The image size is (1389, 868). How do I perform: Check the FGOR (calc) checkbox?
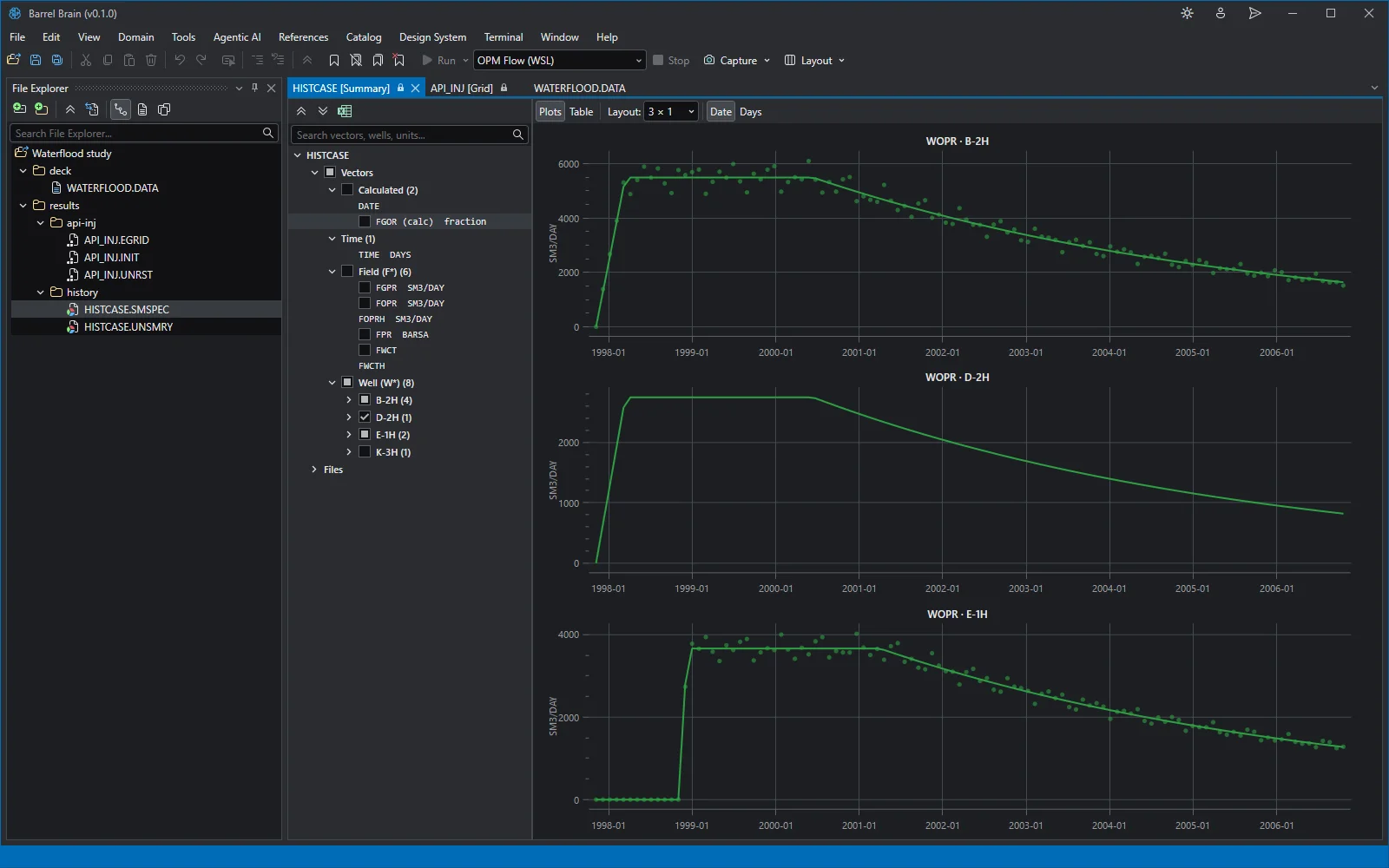pos(365,221)
